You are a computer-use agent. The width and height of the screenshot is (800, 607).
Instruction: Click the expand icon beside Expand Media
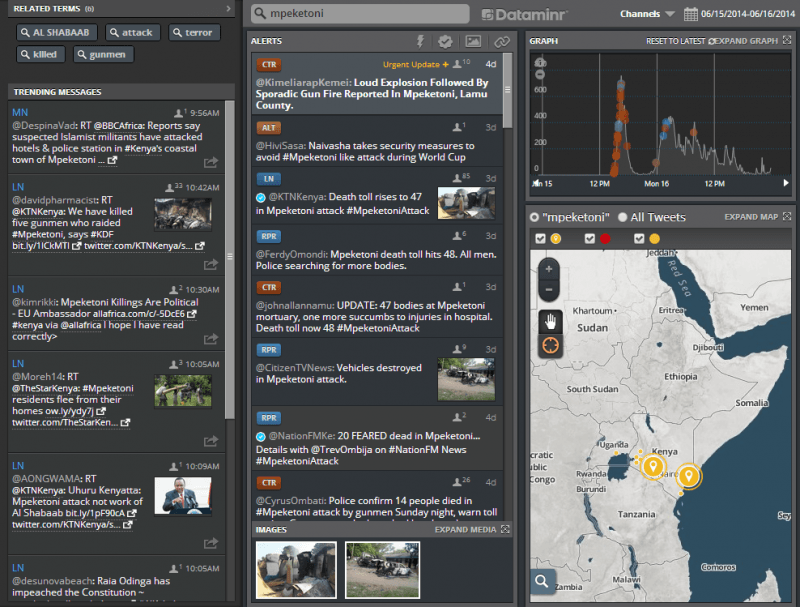pyautogui.click(x=505, y=529)
